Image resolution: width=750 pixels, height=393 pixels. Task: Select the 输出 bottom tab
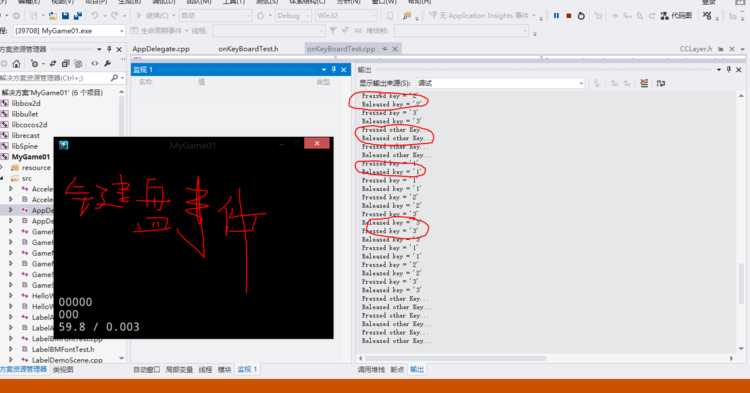coord(417,370)
